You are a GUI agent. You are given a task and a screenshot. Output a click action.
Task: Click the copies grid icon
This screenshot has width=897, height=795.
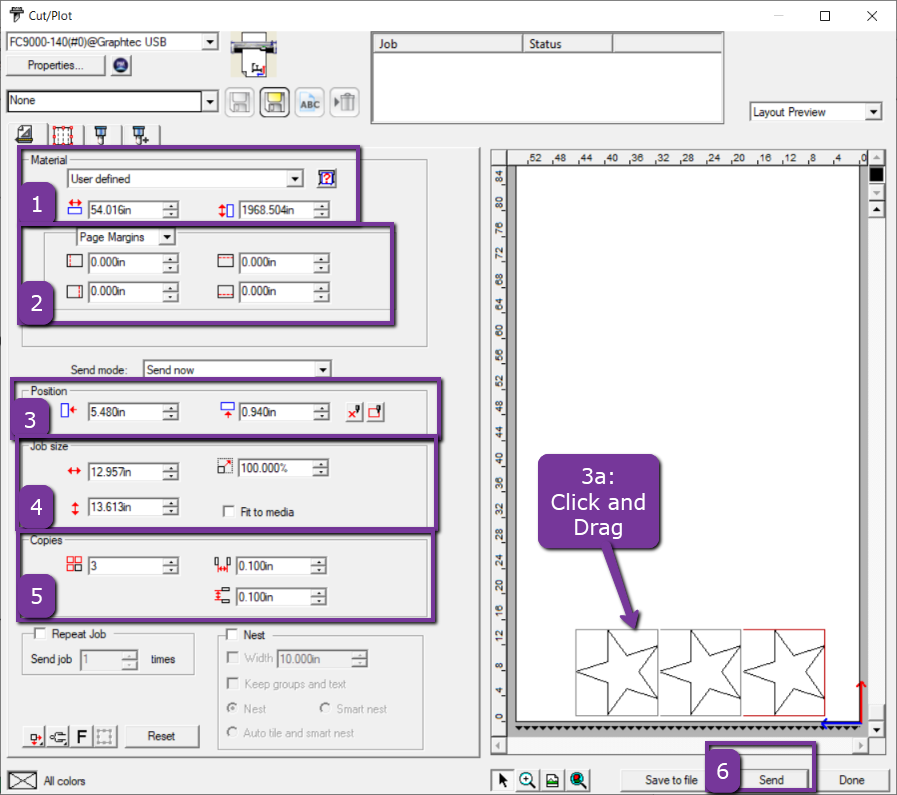pos(74,564)
